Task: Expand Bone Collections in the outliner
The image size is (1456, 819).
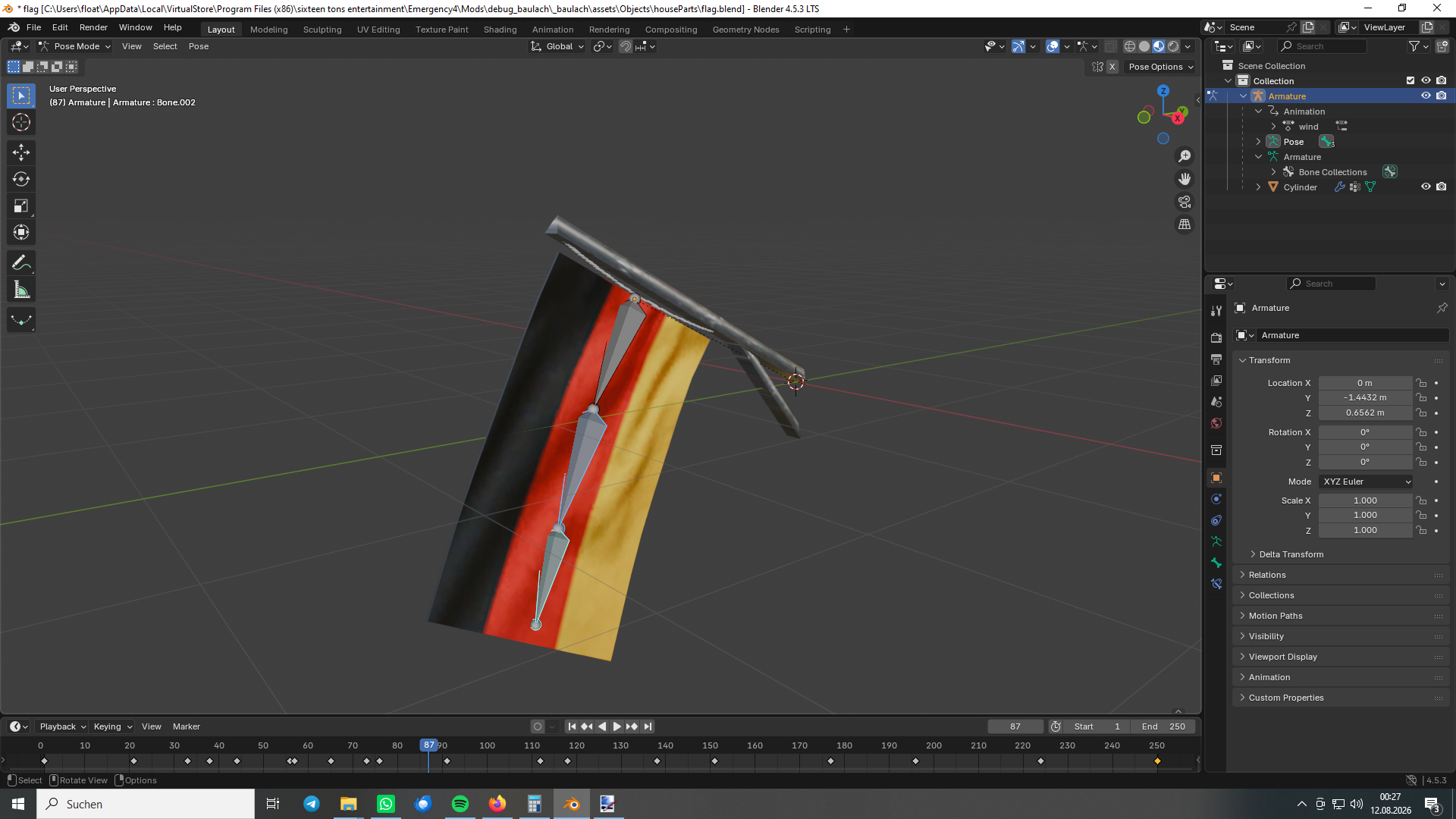Action: click(1274, 172)
